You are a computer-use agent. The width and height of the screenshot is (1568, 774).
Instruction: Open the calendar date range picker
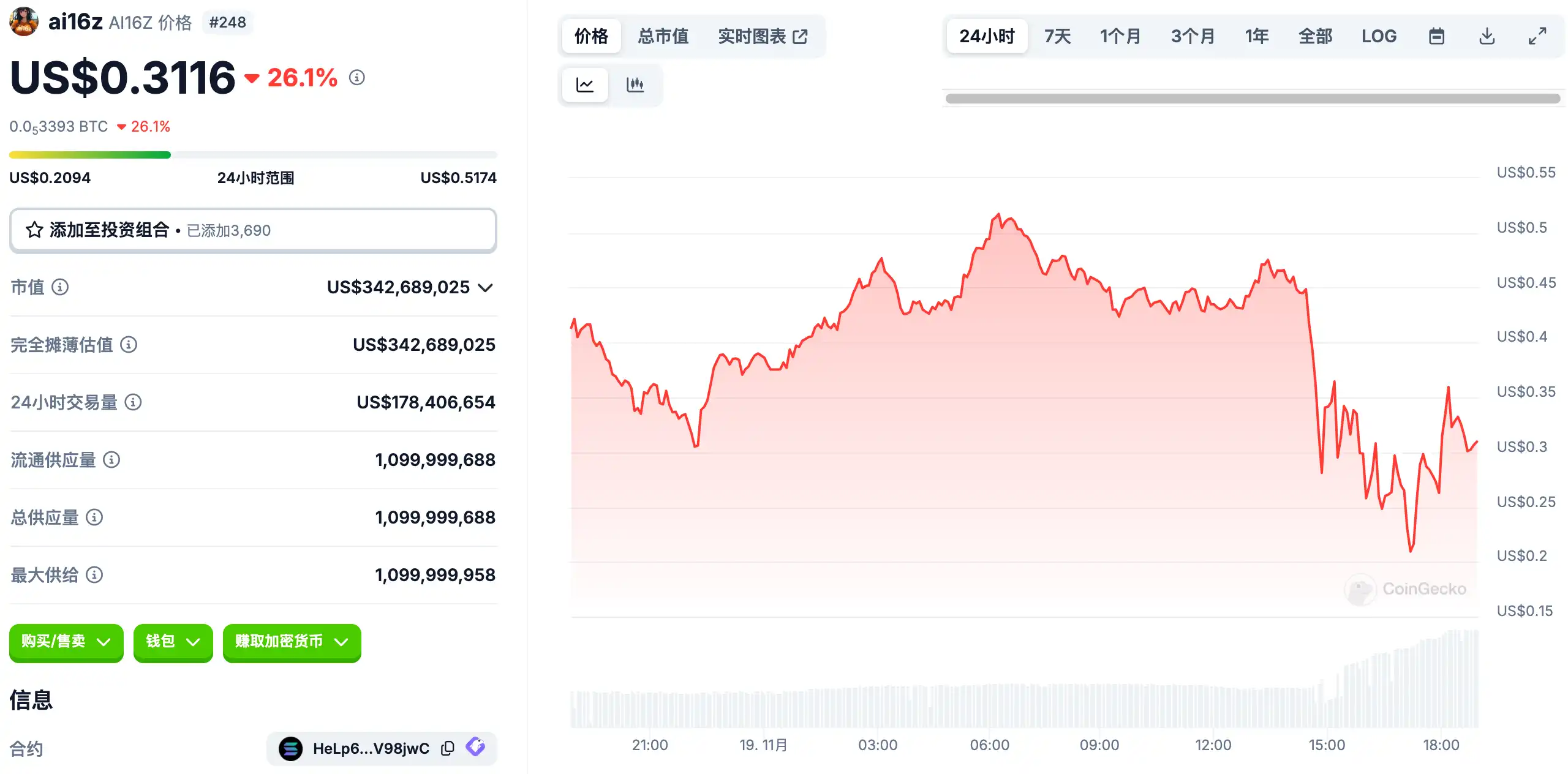click(1436, 37)
